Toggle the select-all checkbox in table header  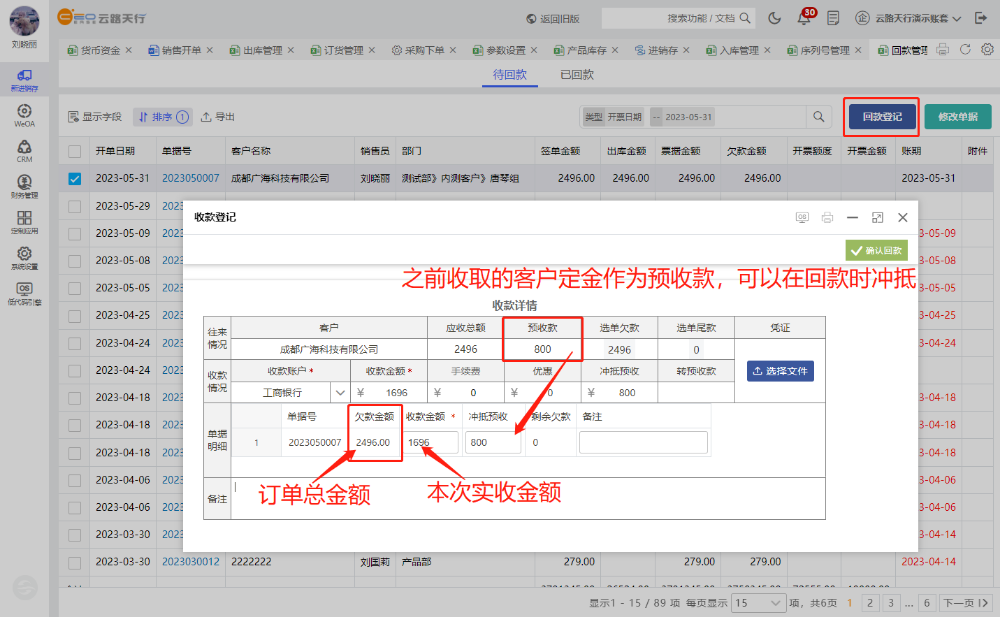point(75,151)
